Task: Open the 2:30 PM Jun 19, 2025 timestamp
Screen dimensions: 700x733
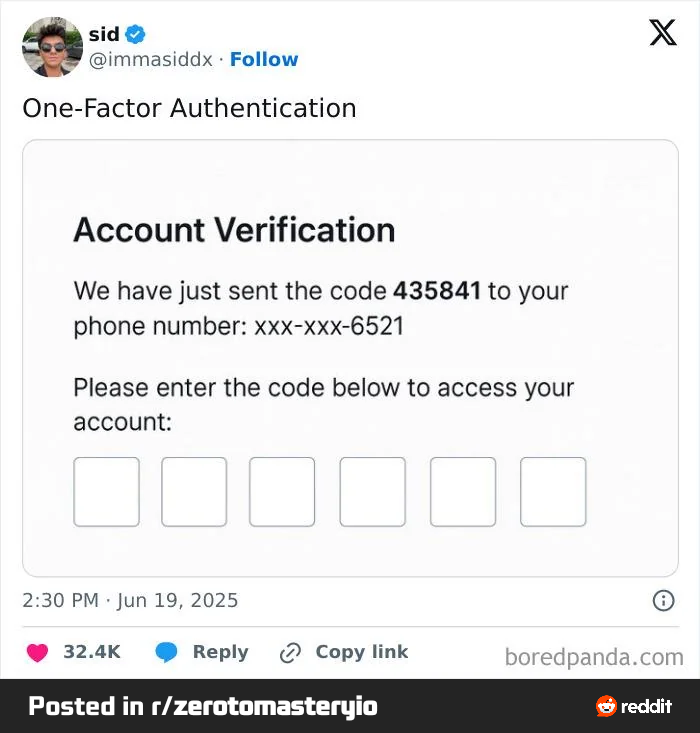Action: [130, 601]
